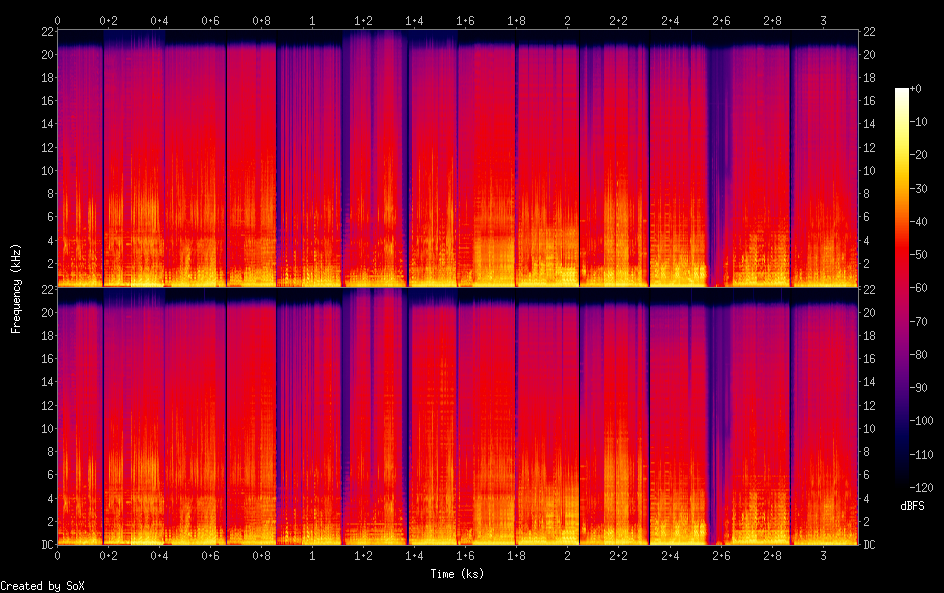This screenshot has width=944, height=593.
Task: Click the dBFS label under the color scale
Action: point(912,507)
